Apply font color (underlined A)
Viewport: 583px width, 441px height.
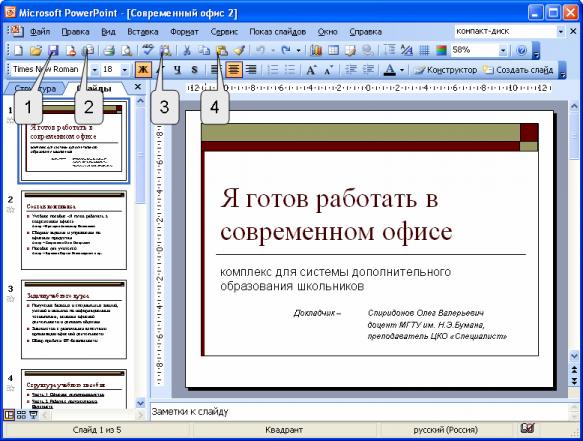point(390,70)
